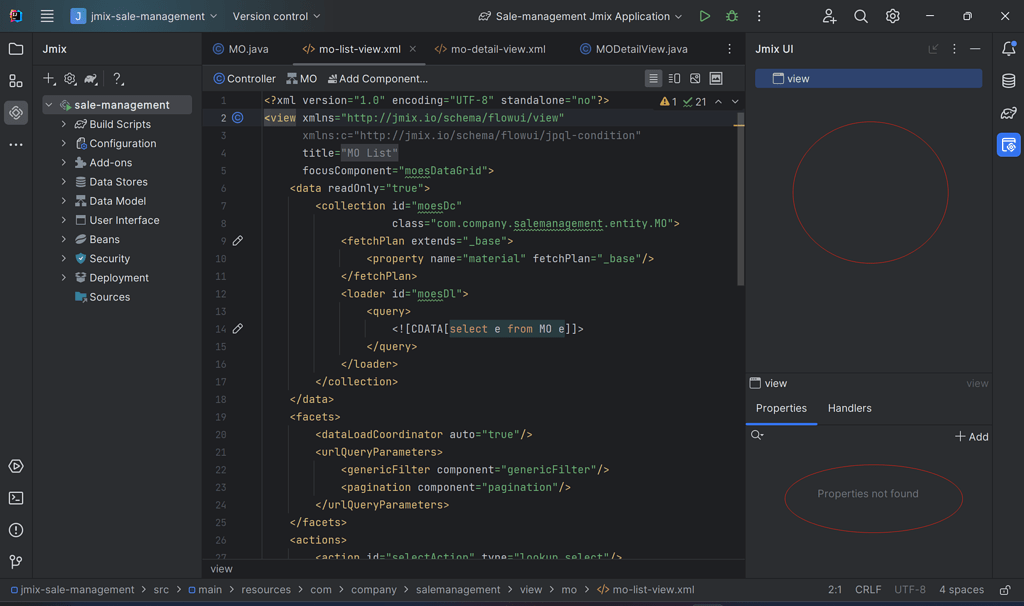Switch to the MODetailView.java tab
Screen dimensions: 1024x606
(x=643, y=48)
